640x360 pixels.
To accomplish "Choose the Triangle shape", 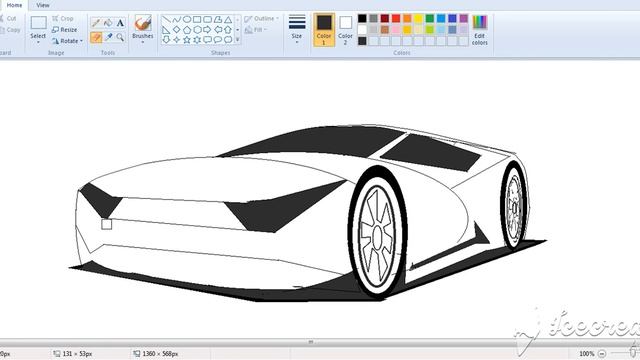I will (228, 19).
